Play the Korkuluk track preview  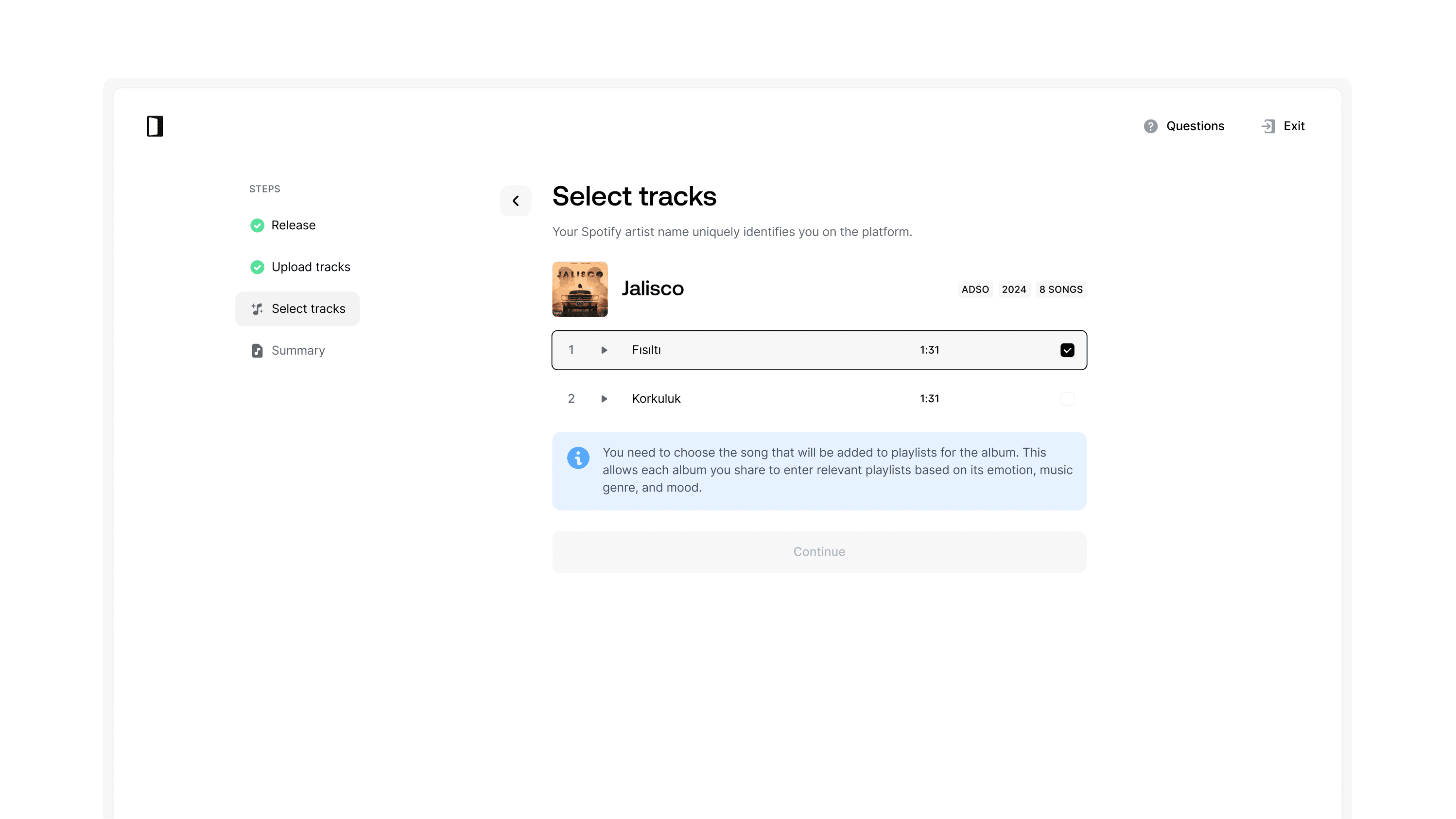[604, 399]
